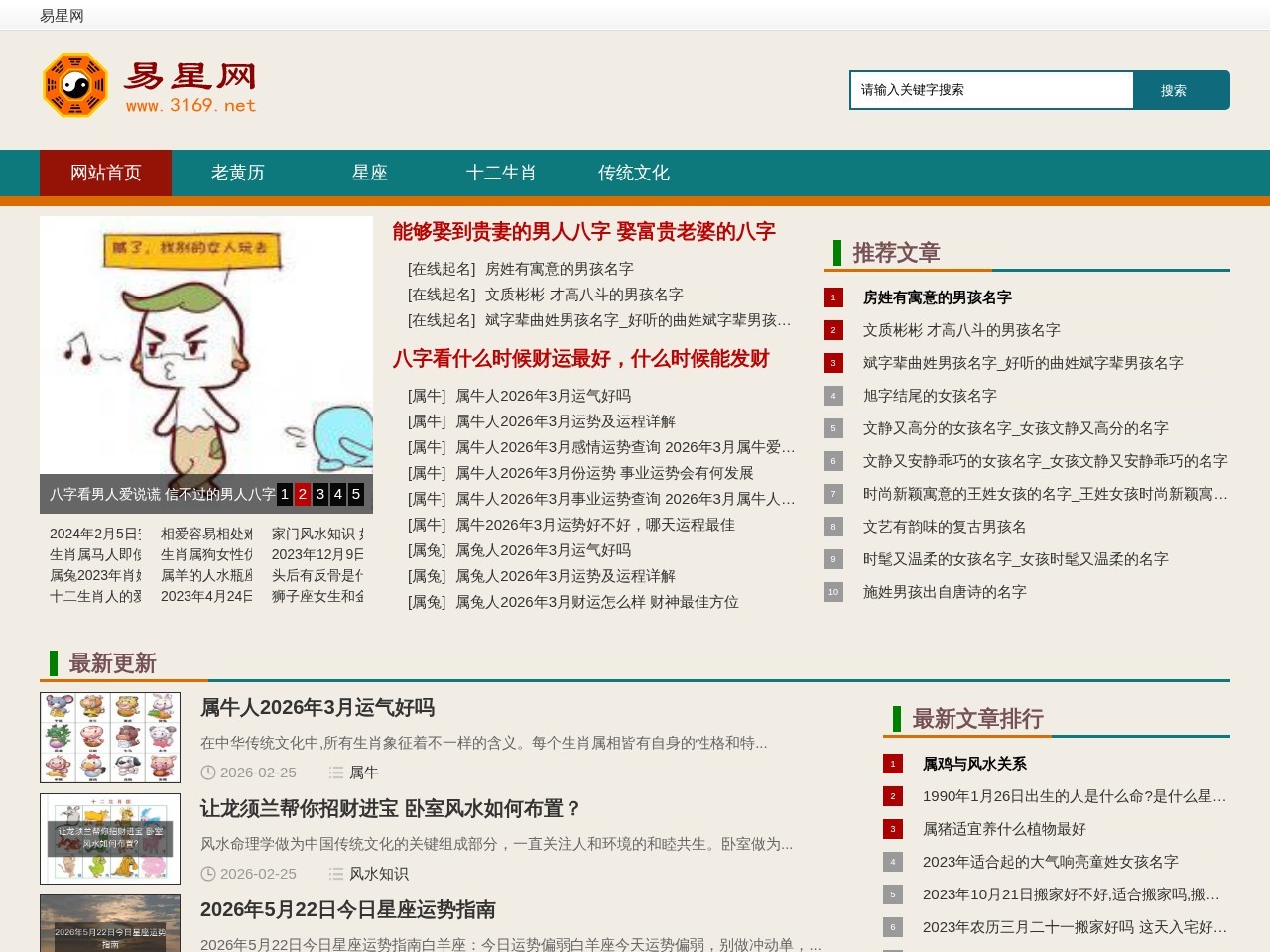This screenshot has width=1270, height=952.
Task: Select slideshow page 3 in the carousel
Action: [x=319, y=494]
